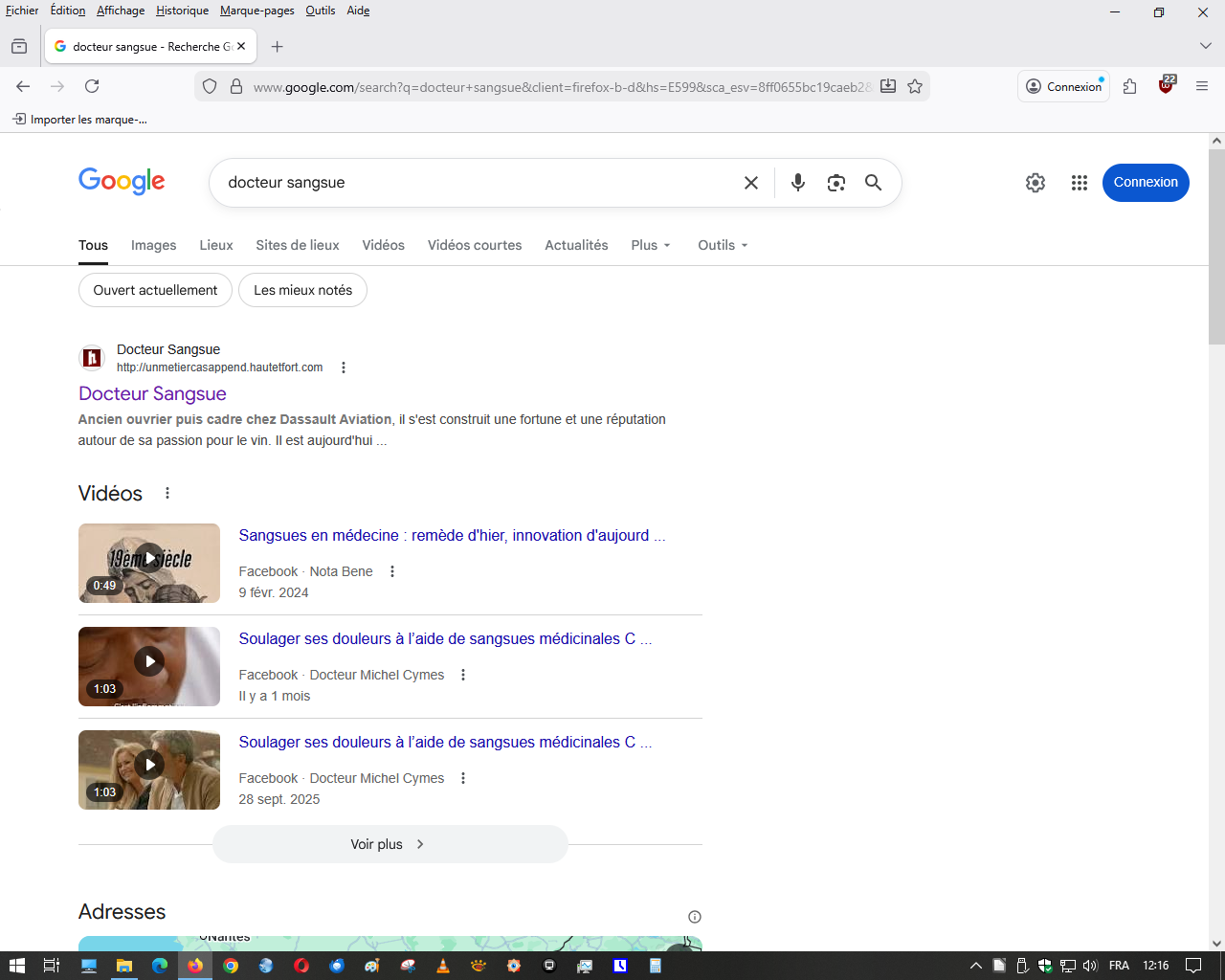Play the video thumbnail dated 28 sept. 2025

[149, 769]
